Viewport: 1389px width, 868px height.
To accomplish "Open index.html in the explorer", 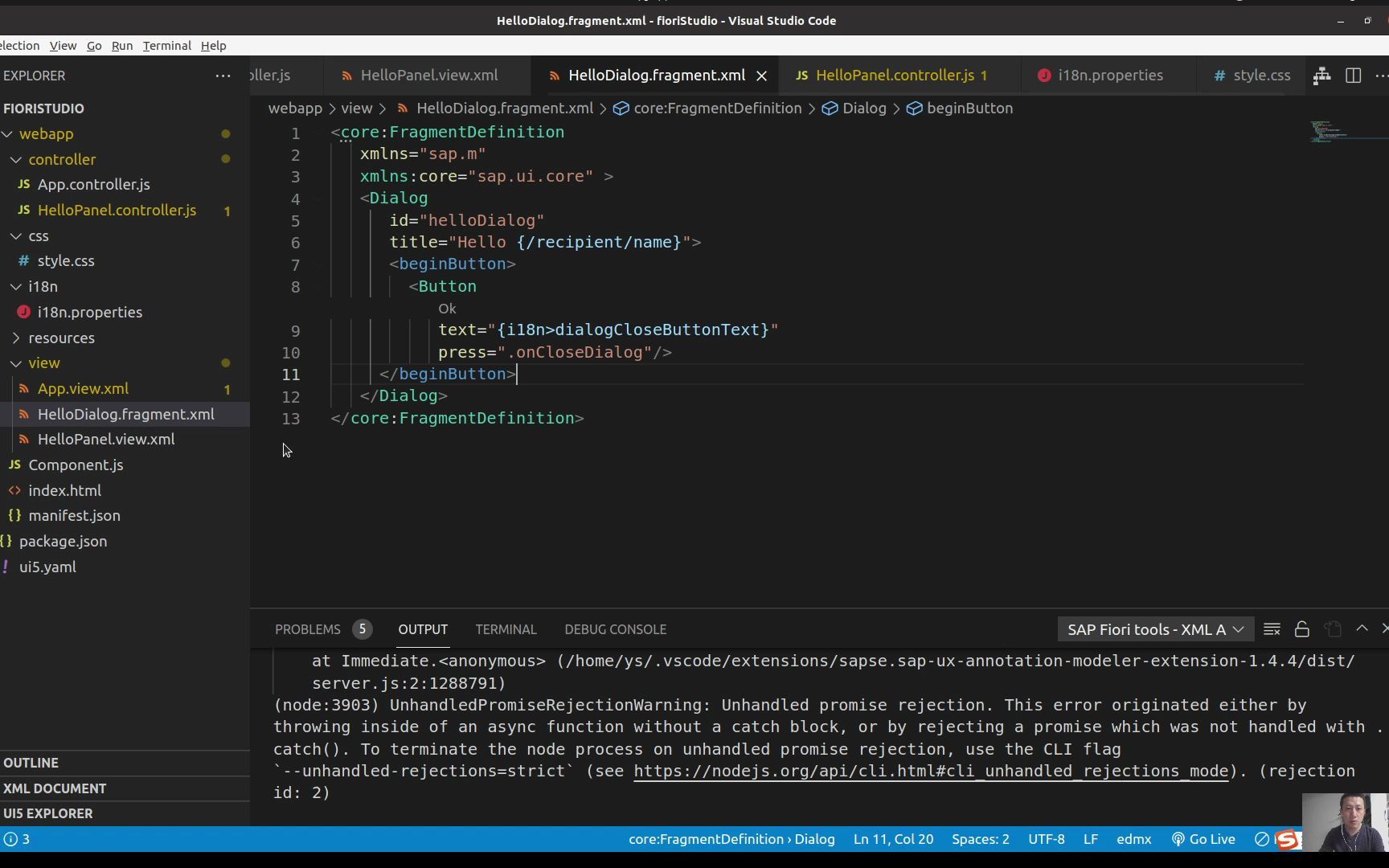I will 64,491.
